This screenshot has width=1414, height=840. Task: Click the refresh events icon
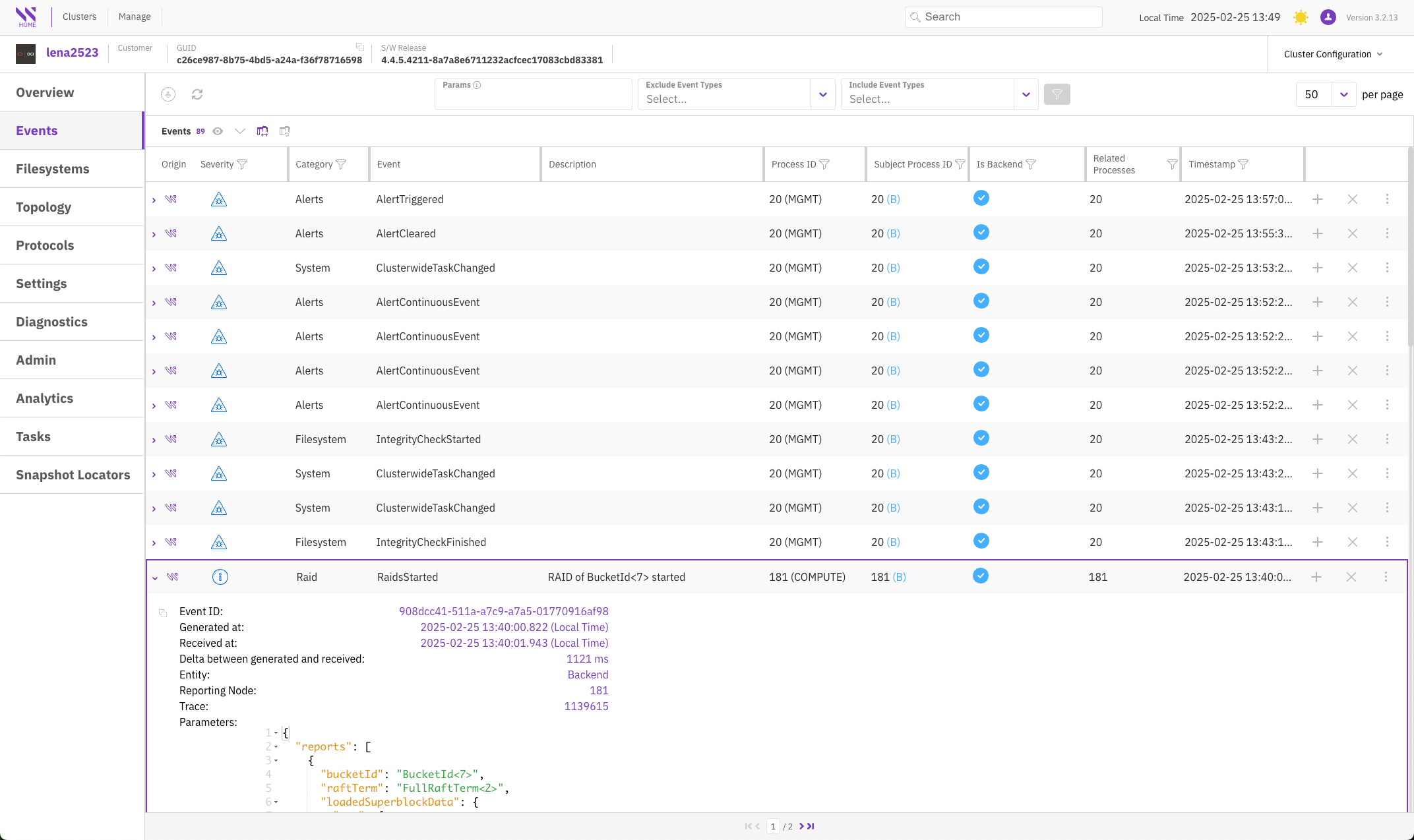pyautogui.click(x=197, y=94)
